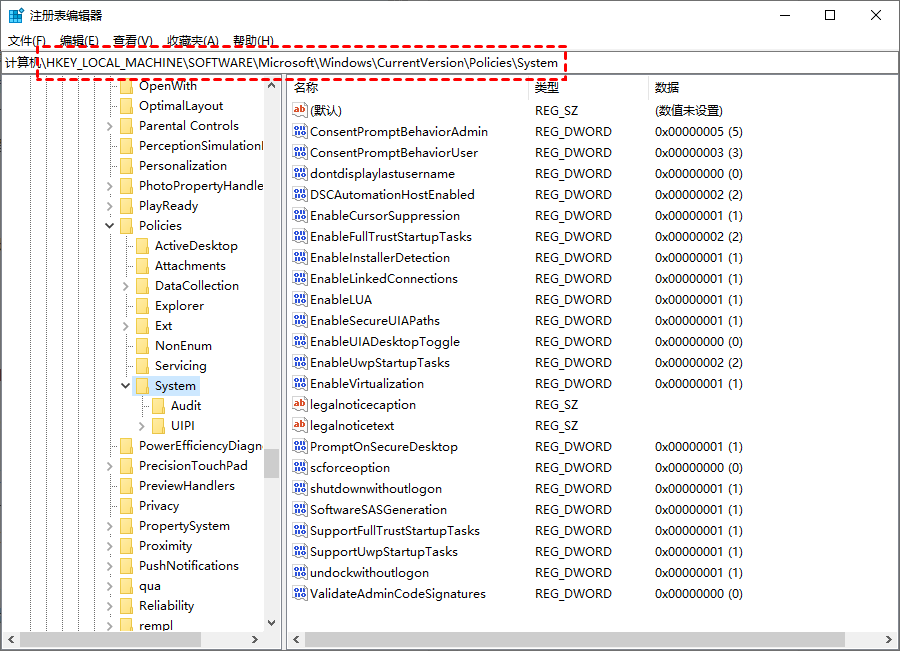This screenshot has height=651, width=900.
Task: Select the Personalization key in tree
Action: 183,166
